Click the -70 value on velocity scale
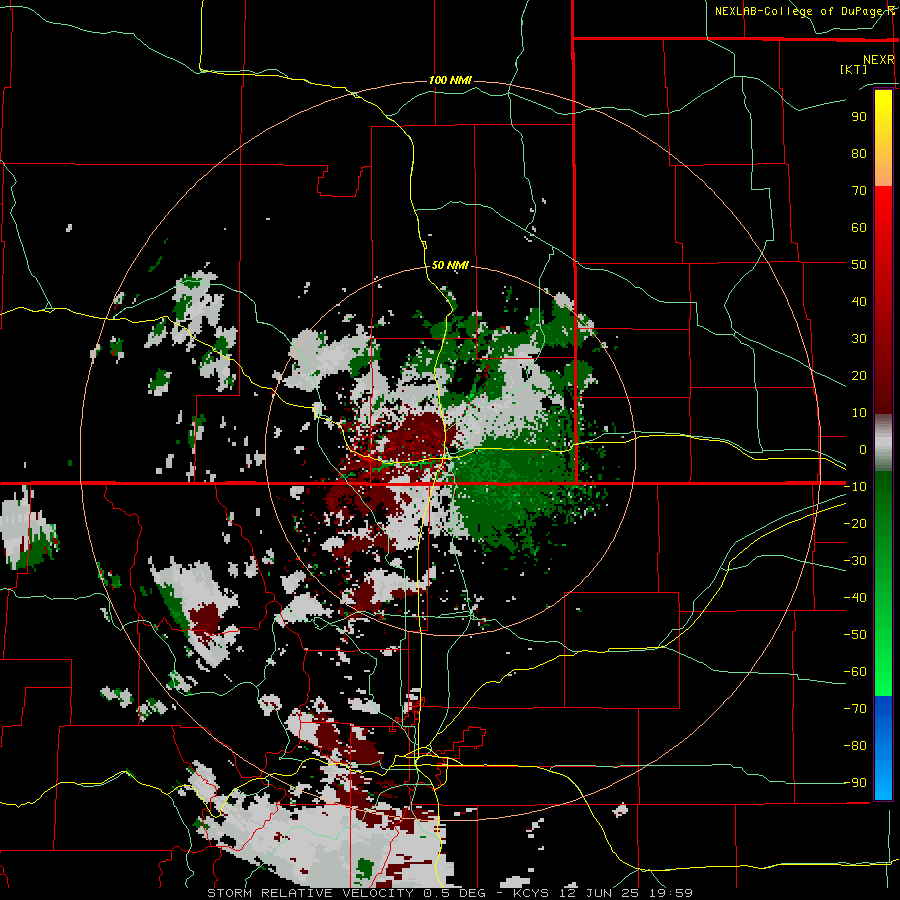Screen dimensions: 900x900 [x=856, y=709]
